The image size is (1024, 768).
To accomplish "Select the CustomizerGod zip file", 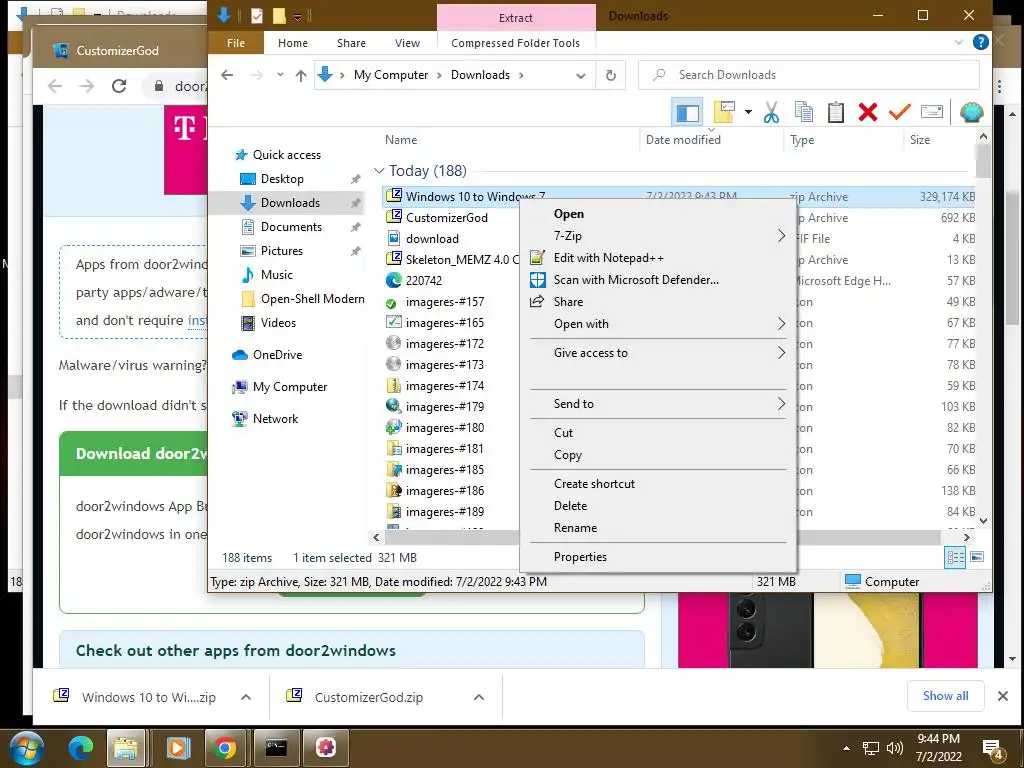I will pyautogui.click(x=447, y=218).
